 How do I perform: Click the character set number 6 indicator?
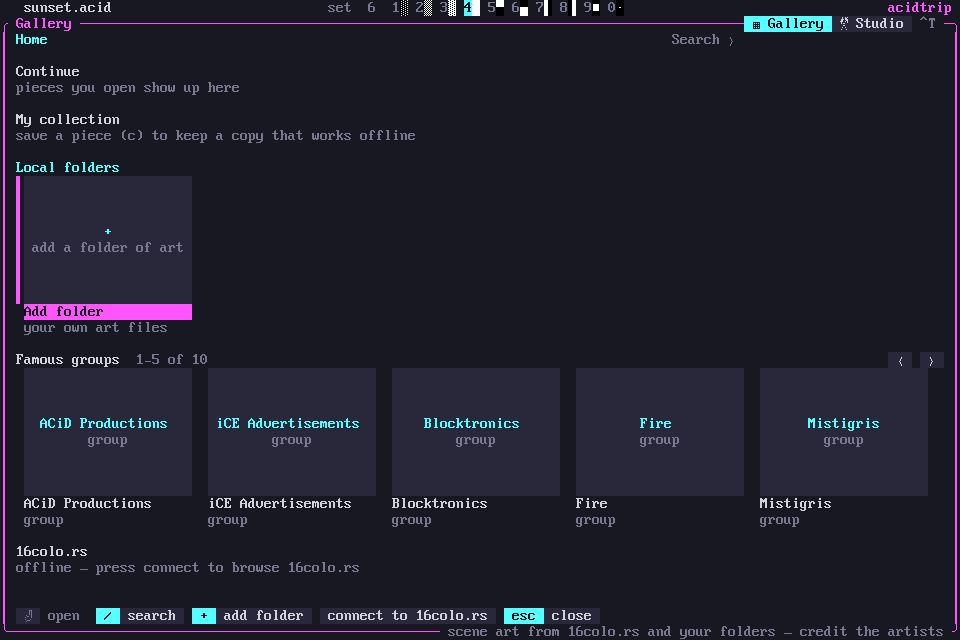[x=371, y=7]
